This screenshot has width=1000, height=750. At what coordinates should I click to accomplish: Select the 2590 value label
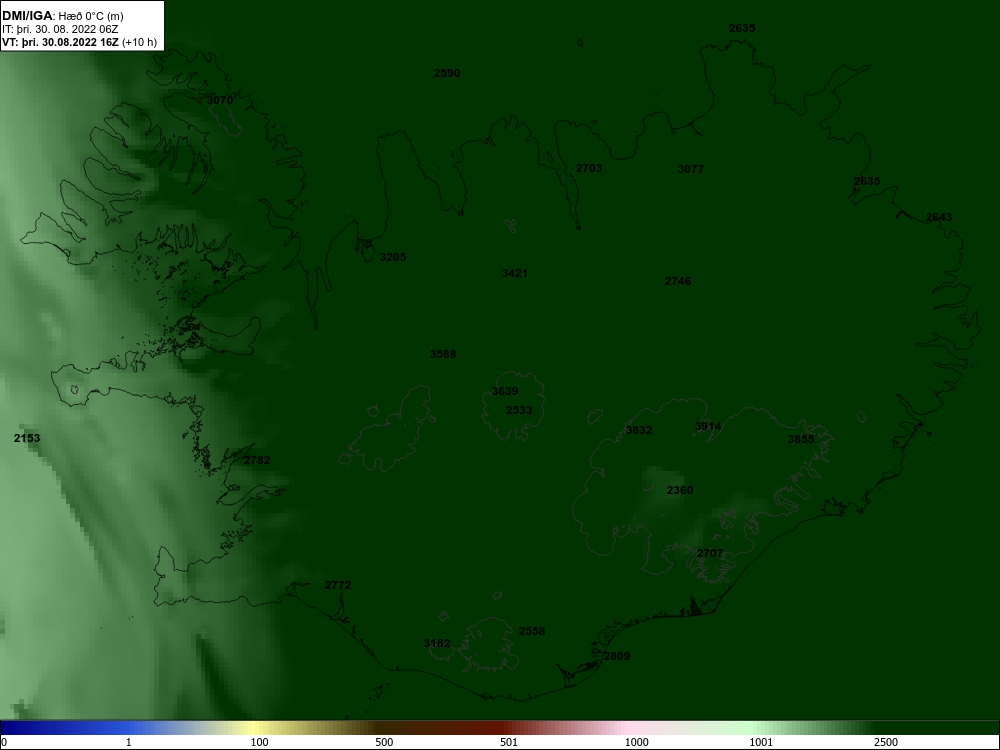[447, 73]
